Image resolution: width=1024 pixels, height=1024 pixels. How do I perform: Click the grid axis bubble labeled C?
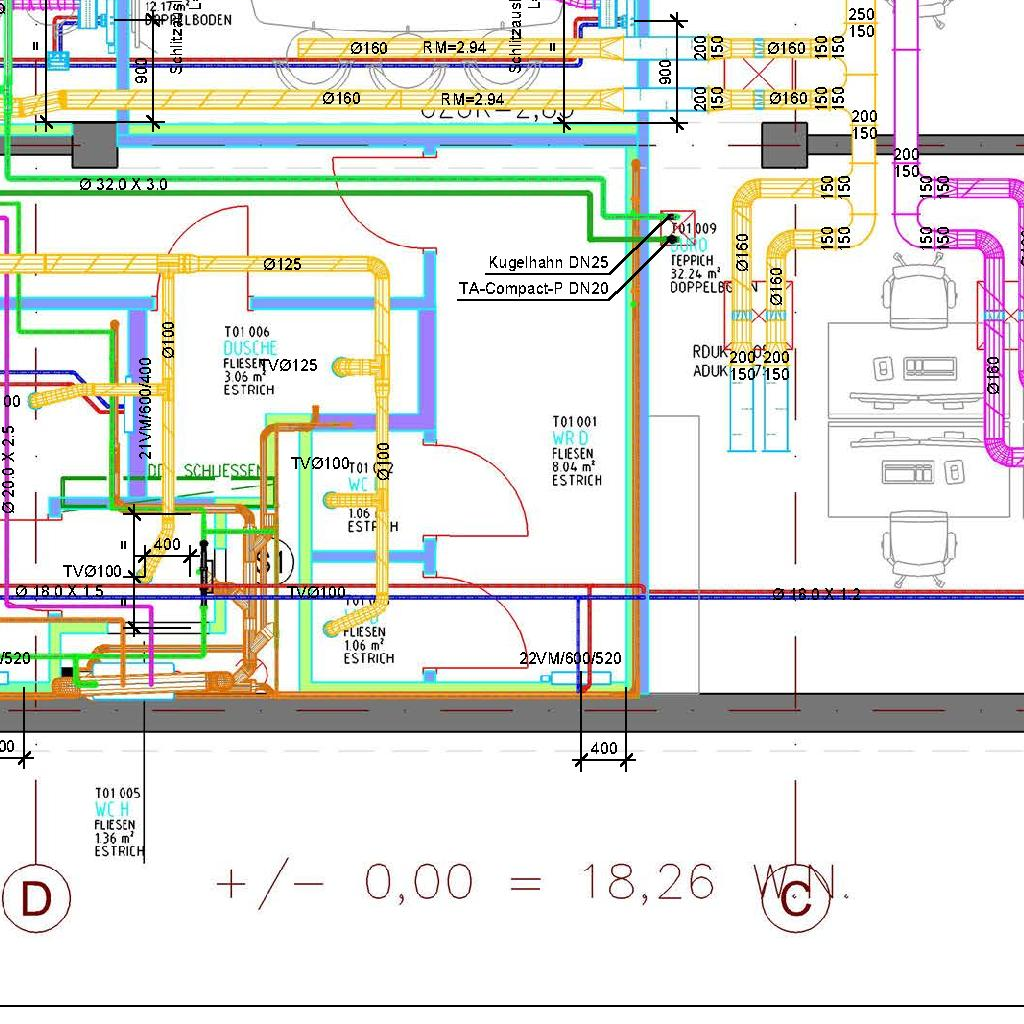click(x=796, y=899)
